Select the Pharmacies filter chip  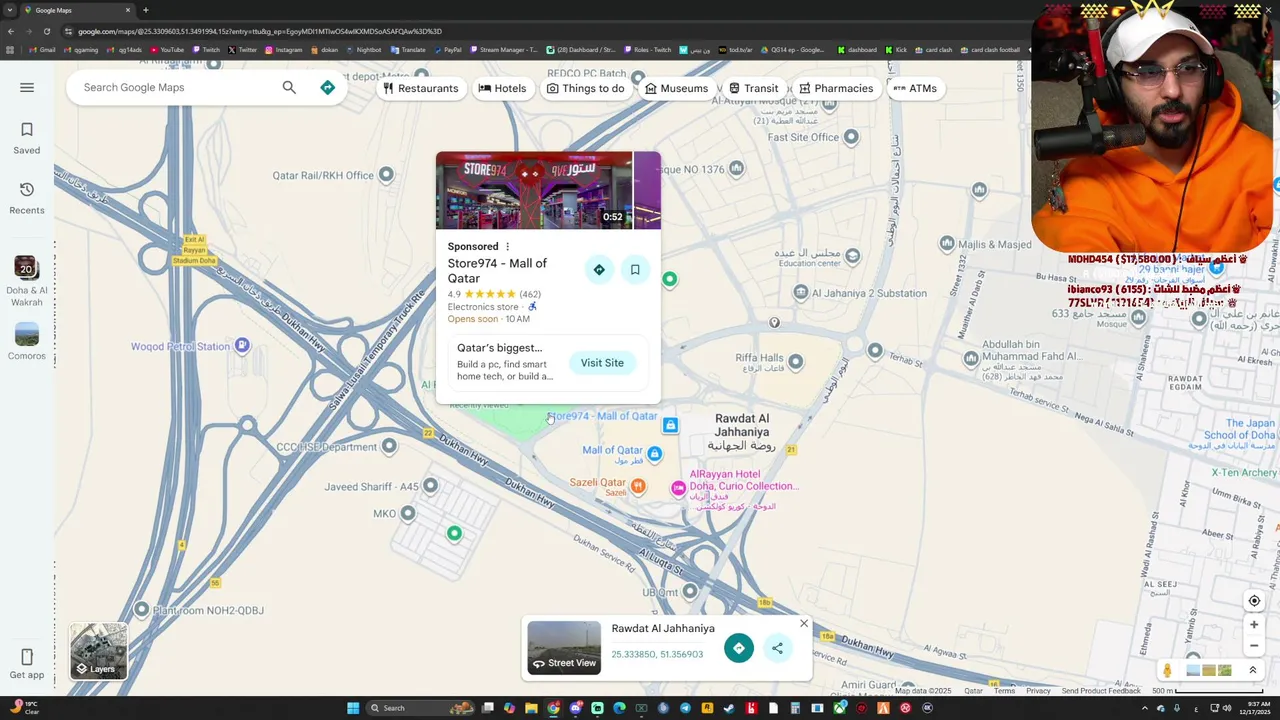pyautogui.click(x=836, y=88)
